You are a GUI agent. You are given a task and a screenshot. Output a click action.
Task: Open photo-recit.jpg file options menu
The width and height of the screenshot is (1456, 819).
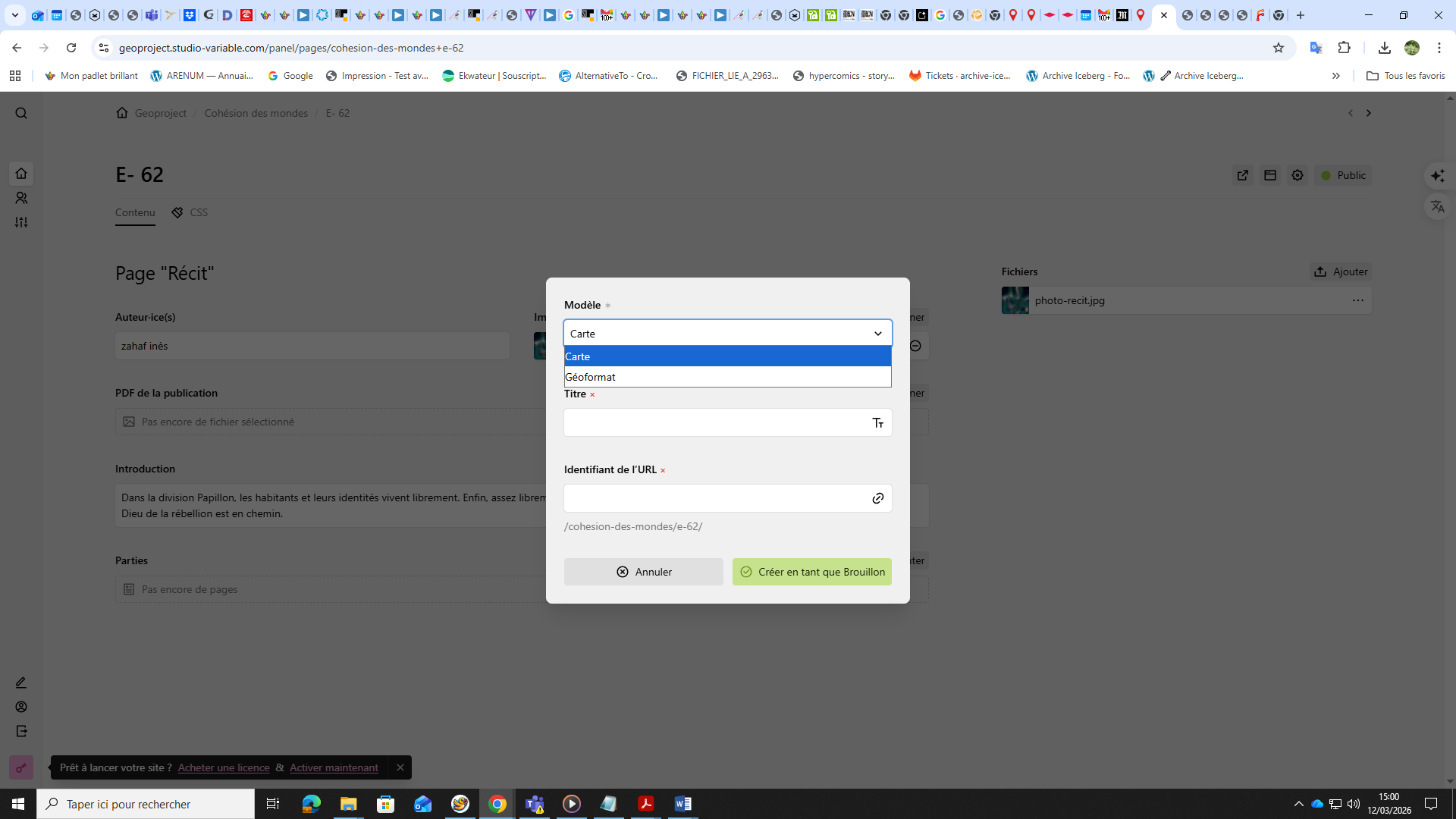1357,300
